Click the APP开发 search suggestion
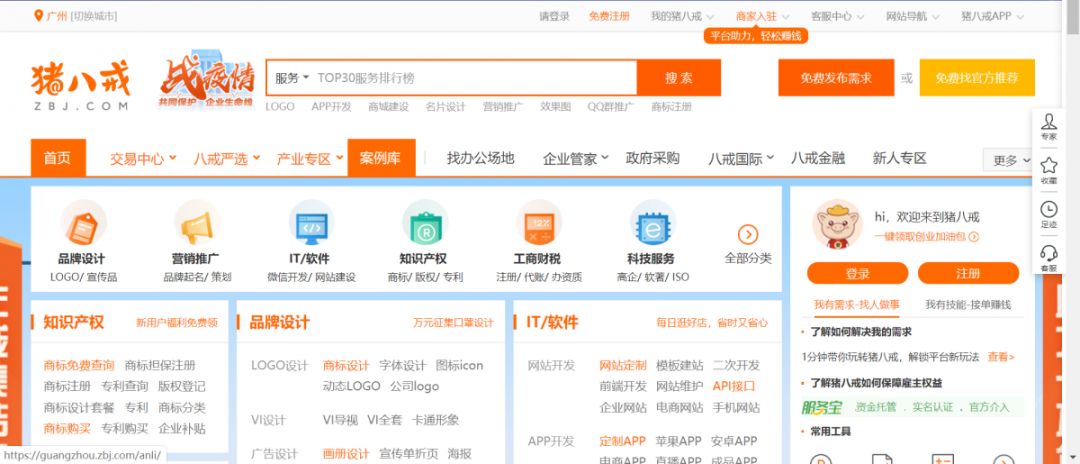The width and height of the screenshot is (1080, 464). click(331, 107)
